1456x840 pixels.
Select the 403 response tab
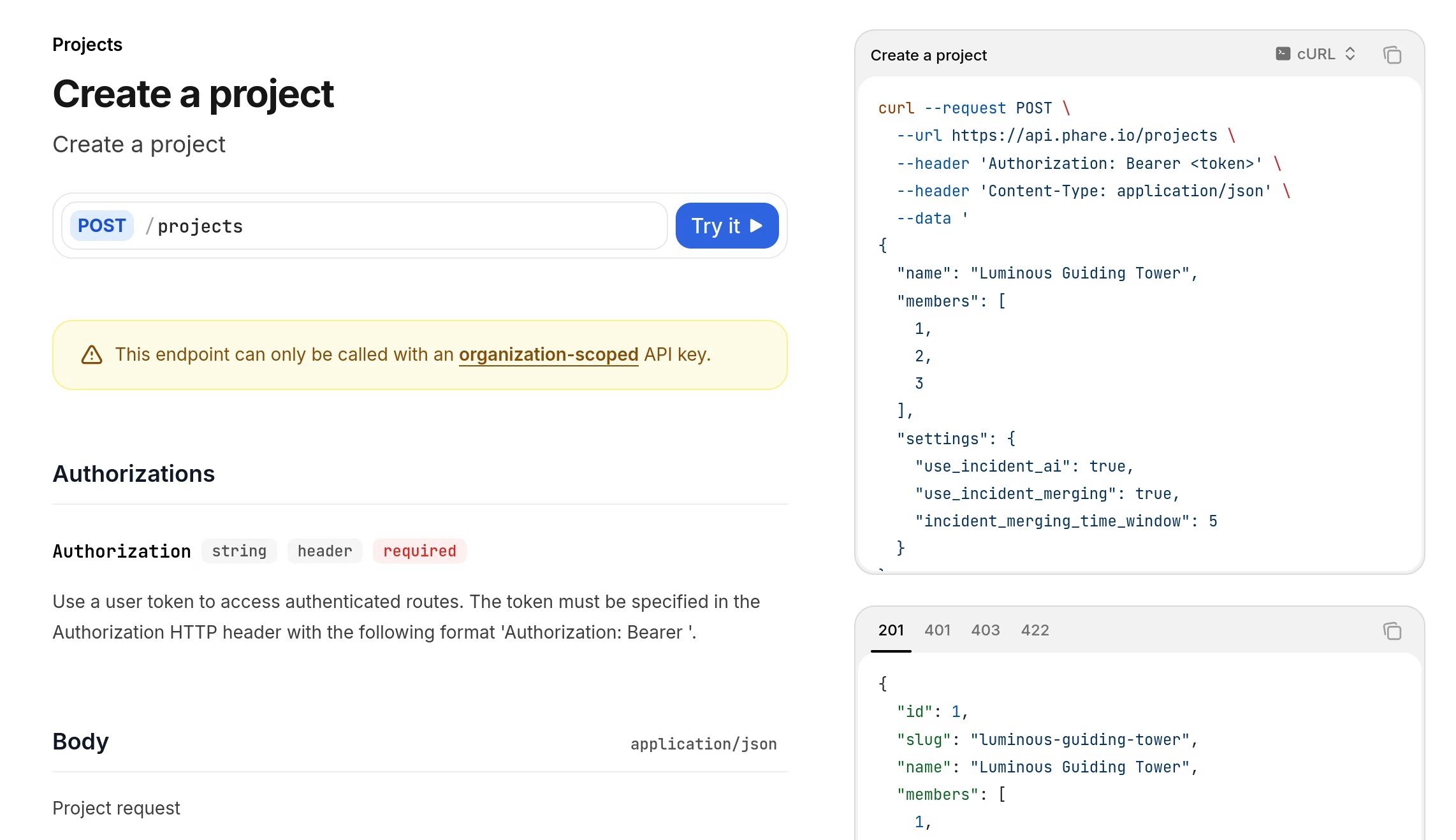pyautogui.click(x=986, y=630)
